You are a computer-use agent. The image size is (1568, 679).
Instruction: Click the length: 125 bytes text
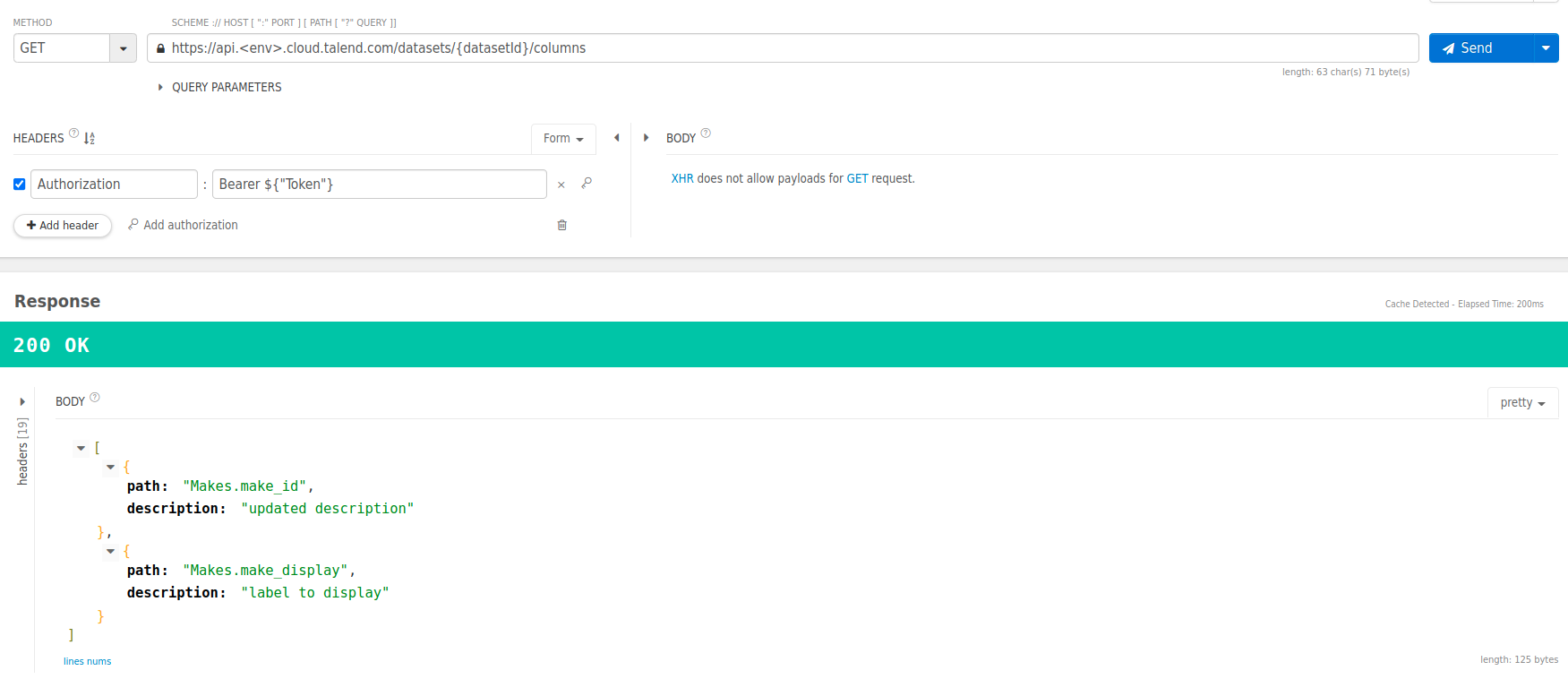tap(1519, 660)
